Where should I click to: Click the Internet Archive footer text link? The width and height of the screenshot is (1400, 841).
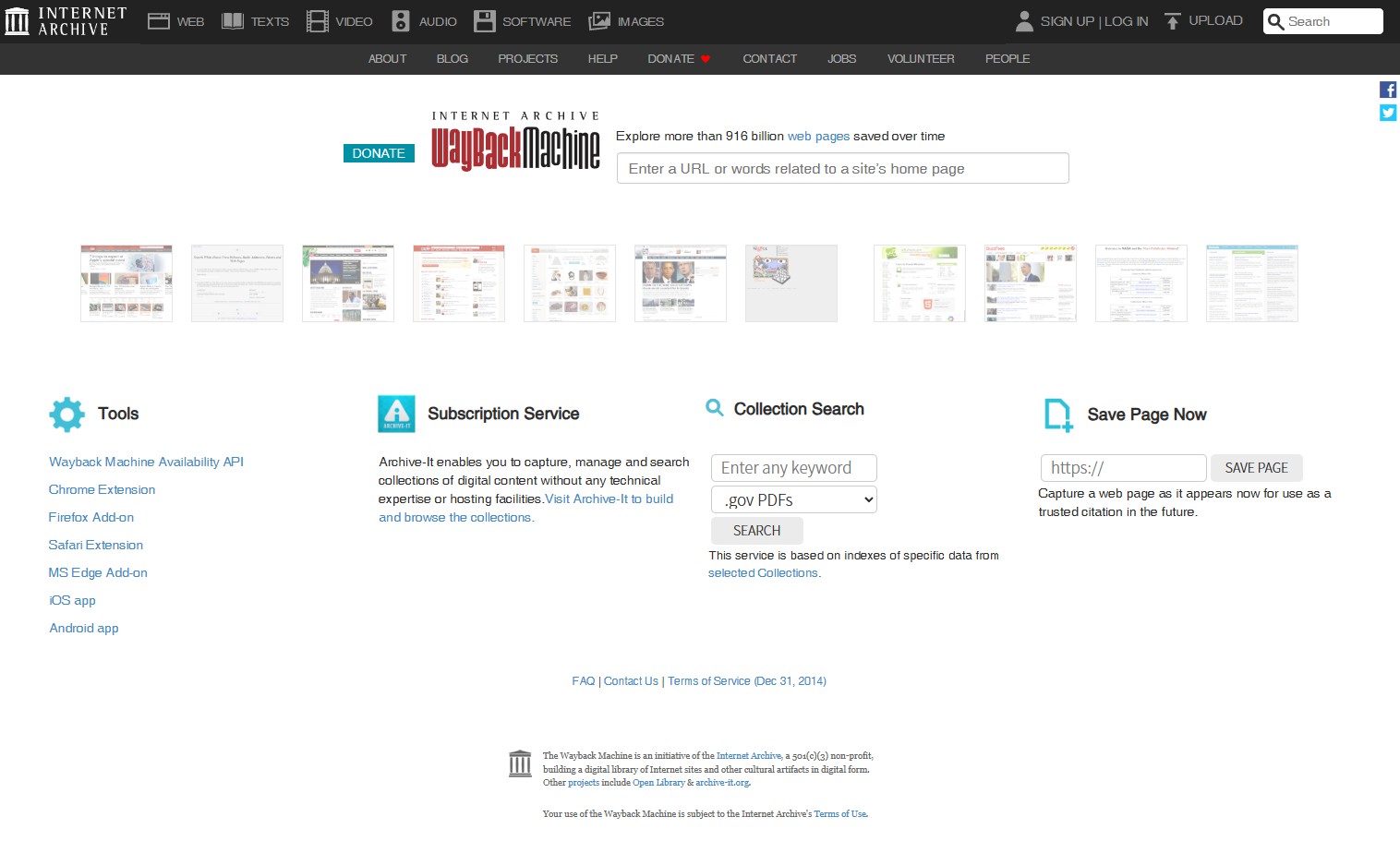coord(749,756)
